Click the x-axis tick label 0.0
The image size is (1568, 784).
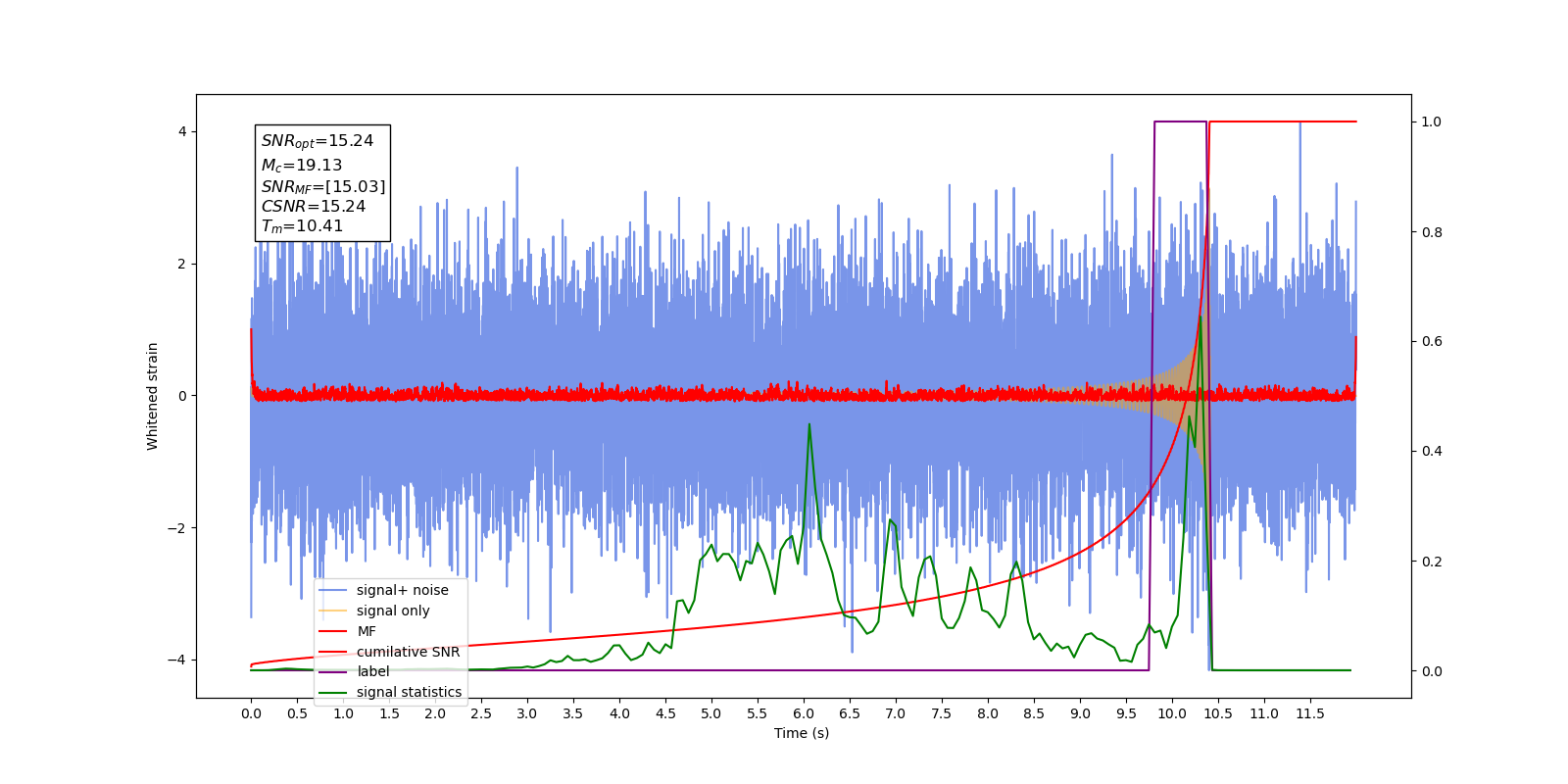pyautogui.click(x=251, y=713)
